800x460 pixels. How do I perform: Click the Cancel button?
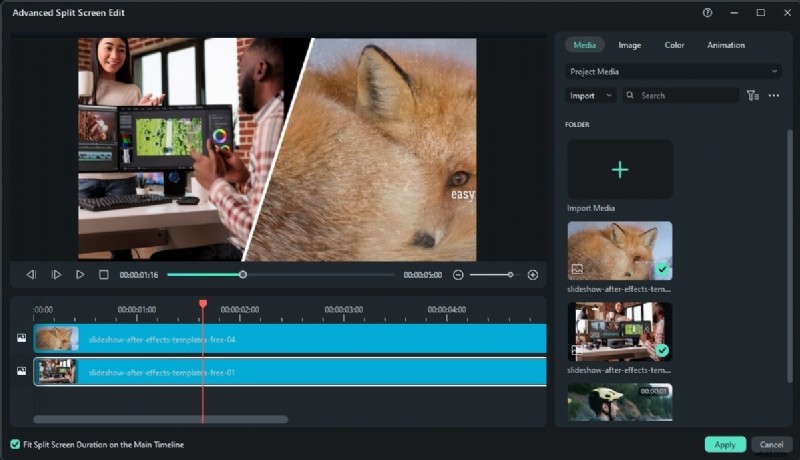[771, 444]
